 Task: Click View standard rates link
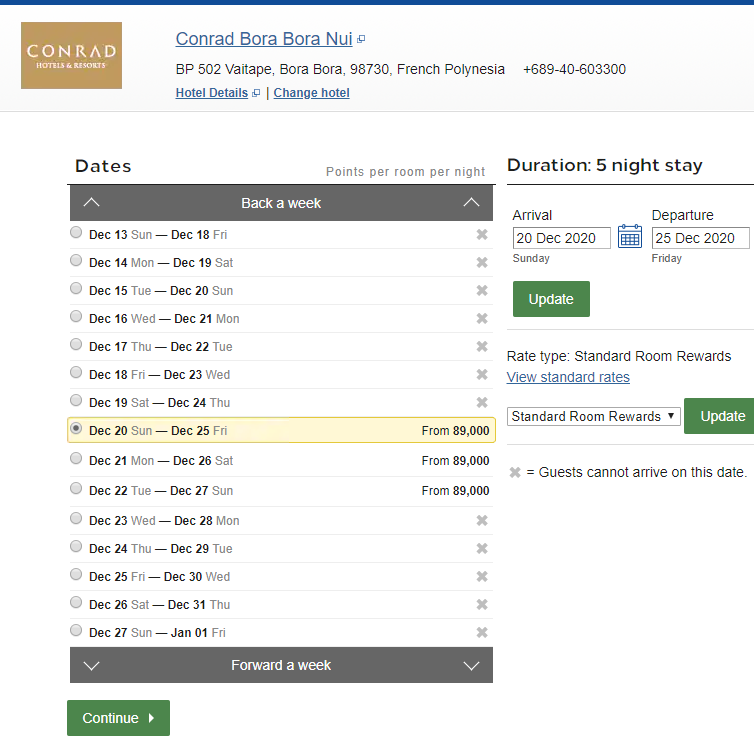568,377
